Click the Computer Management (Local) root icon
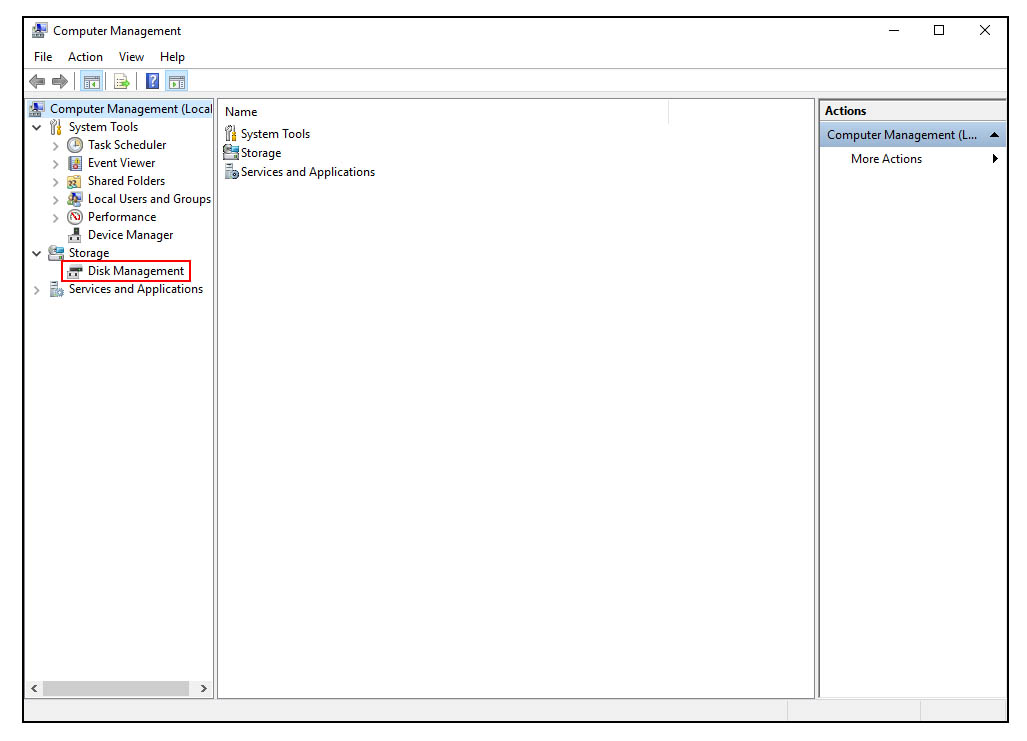1027x741 pixels. (x=37, y=109)
